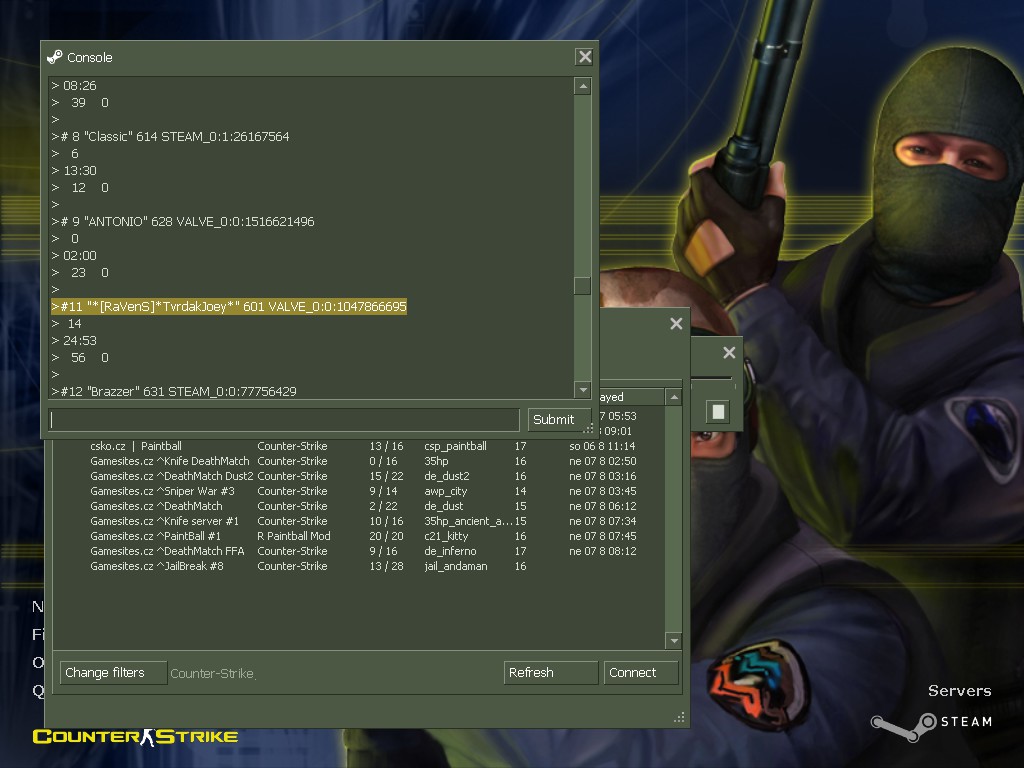Screen dimensions: 1024x768
Task: Click the "so 06 8 11:14" last played cell
Action: (x=601, y=446)
